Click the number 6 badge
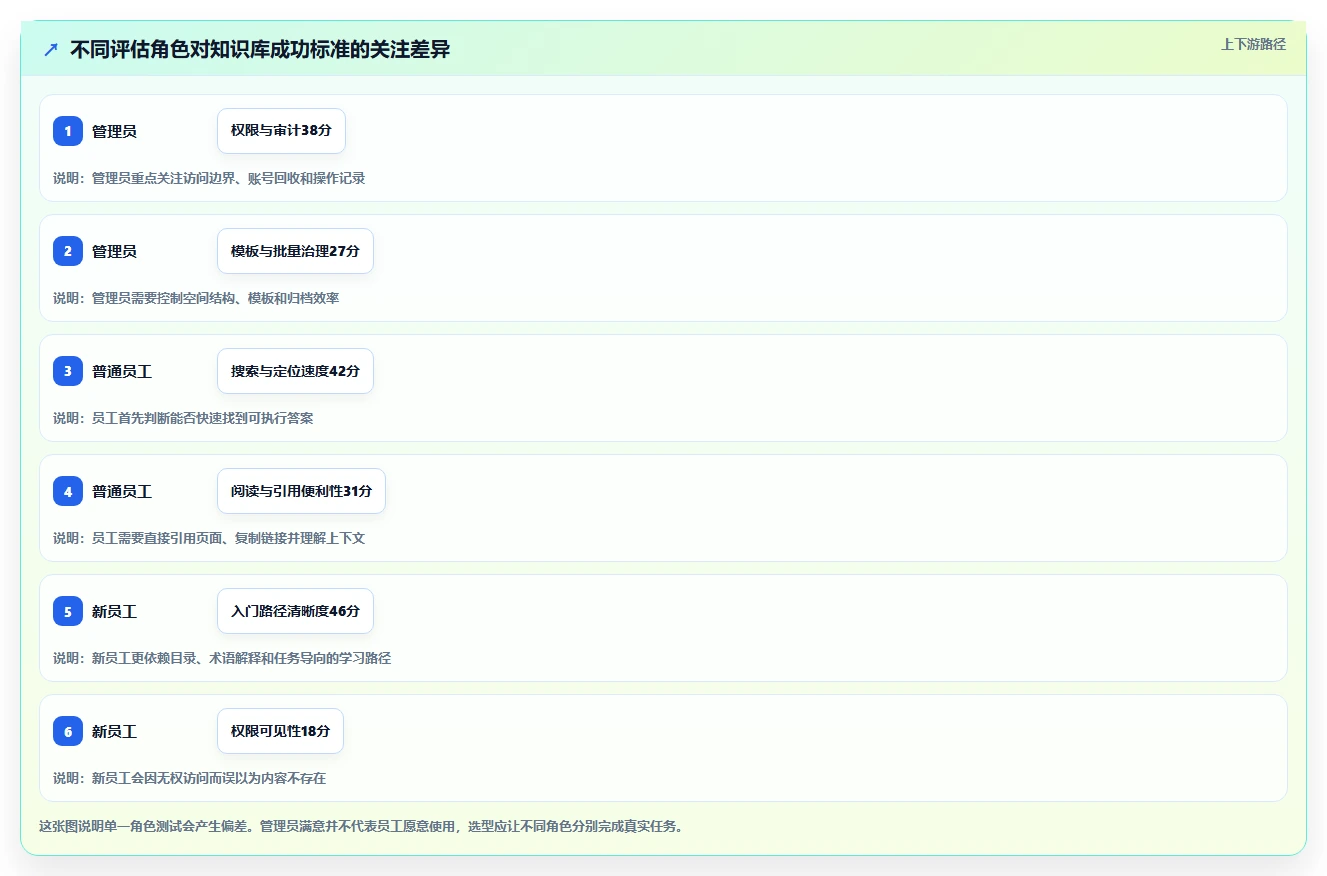 coord(68,731)
